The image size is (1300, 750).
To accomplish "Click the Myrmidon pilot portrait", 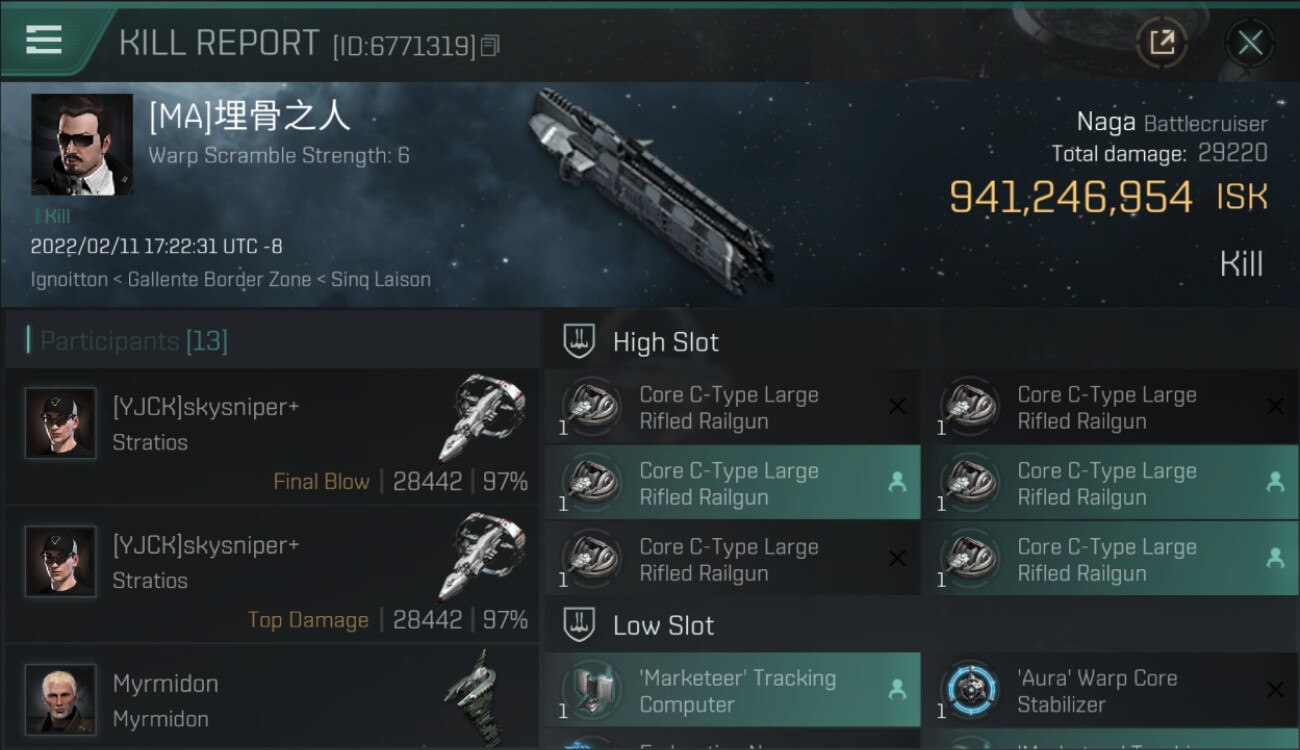I will pos(61,700).
